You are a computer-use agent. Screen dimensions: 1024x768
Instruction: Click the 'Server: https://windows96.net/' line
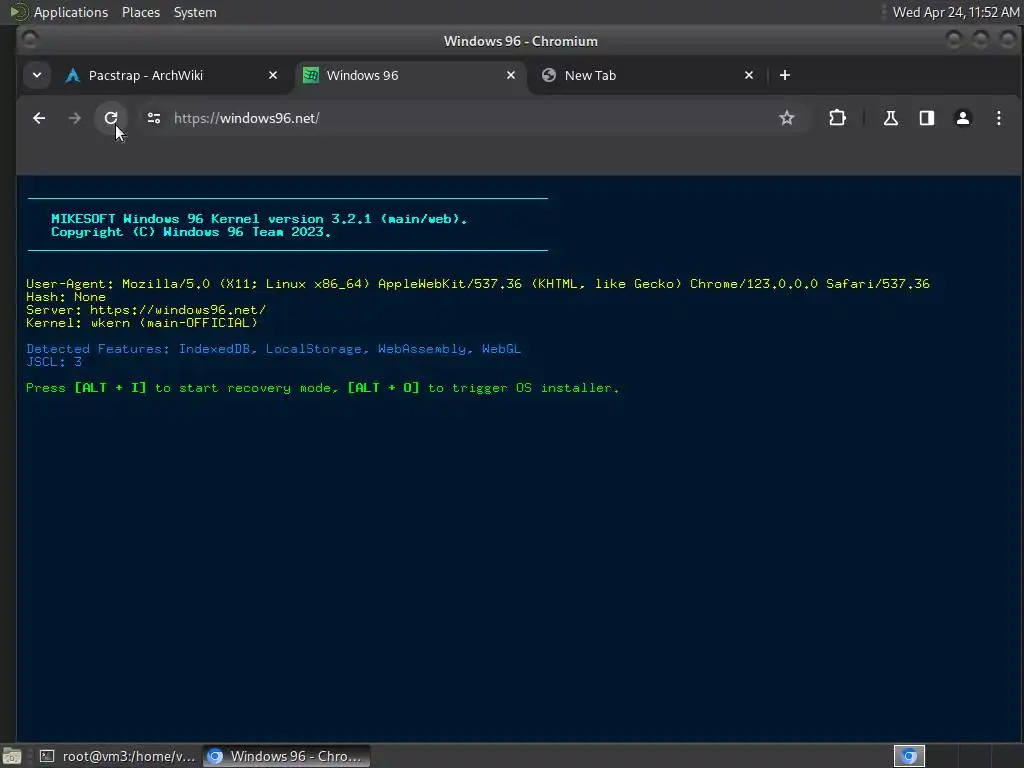tap(146, 310)
